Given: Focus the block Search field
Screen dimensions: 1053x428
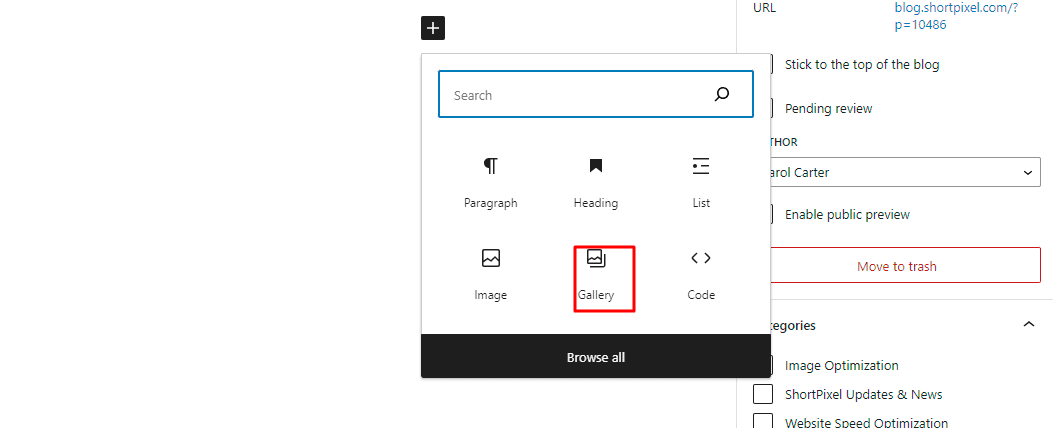Looking at the screenshot, I should click(596, 95).
